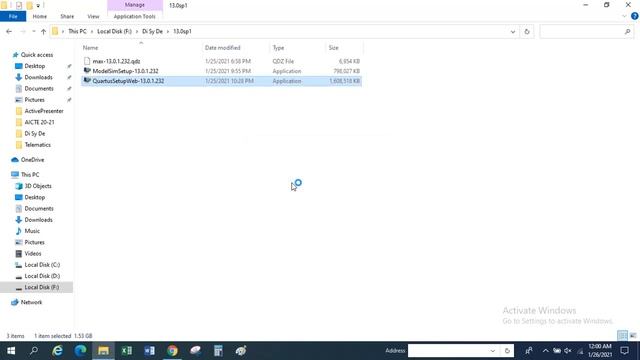The height and width of the screenshot is (360, 640).
Task: Expand the chevron after 'This PC' in path
Action: pos(92,31)
